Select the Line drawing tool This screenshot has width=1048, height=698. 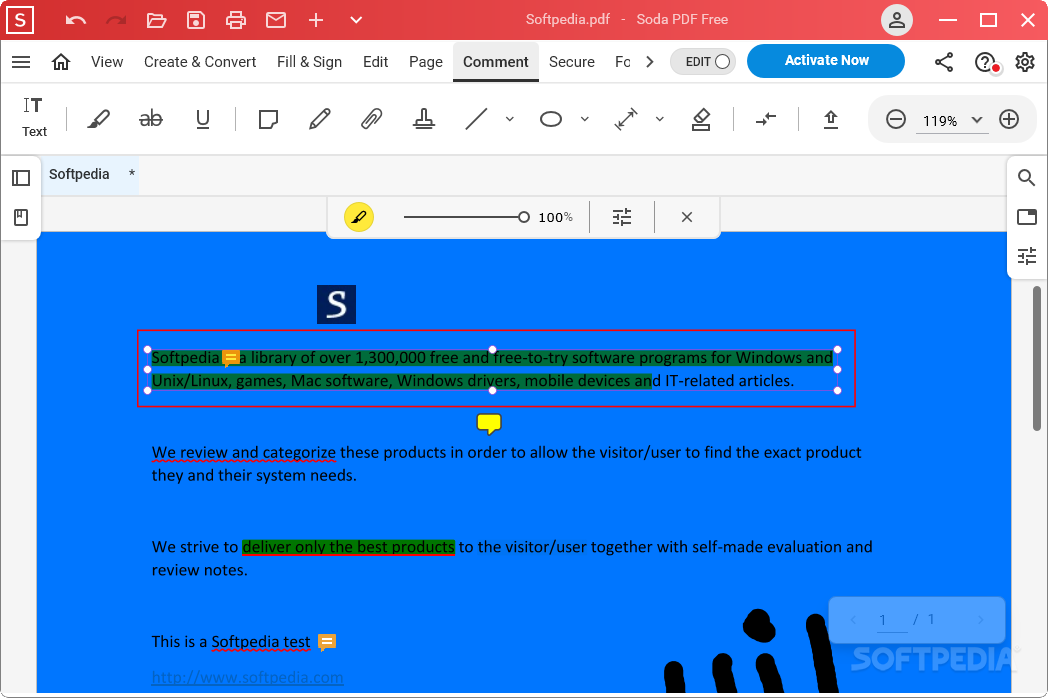[476, 120]
